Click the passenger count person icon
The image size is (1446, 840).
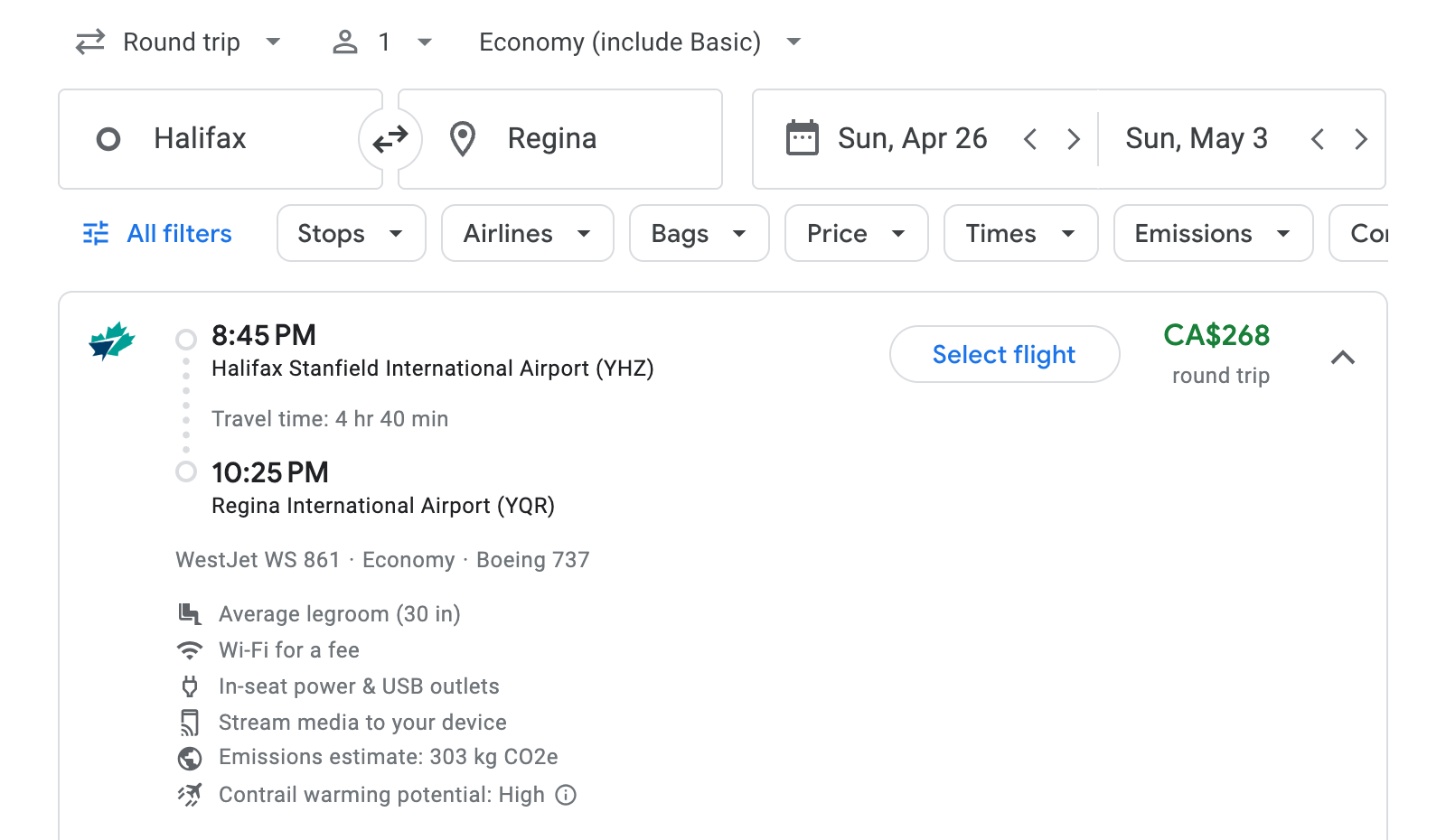[344, 41]
